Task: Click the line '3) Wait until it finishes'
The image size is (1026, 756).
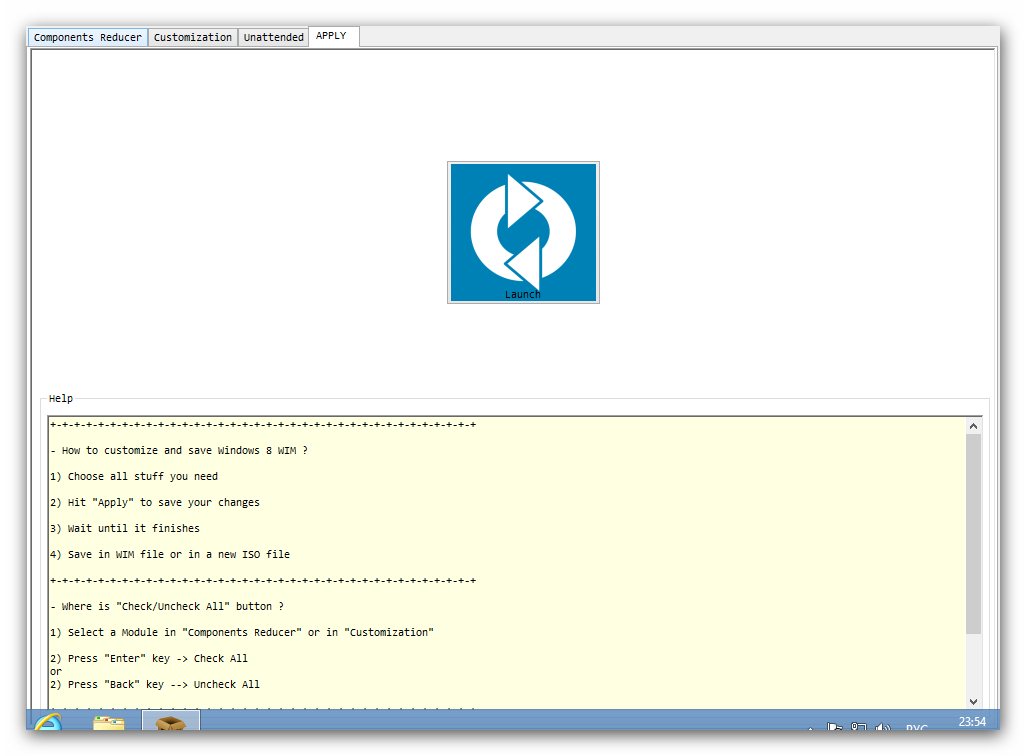Action: 125,528
